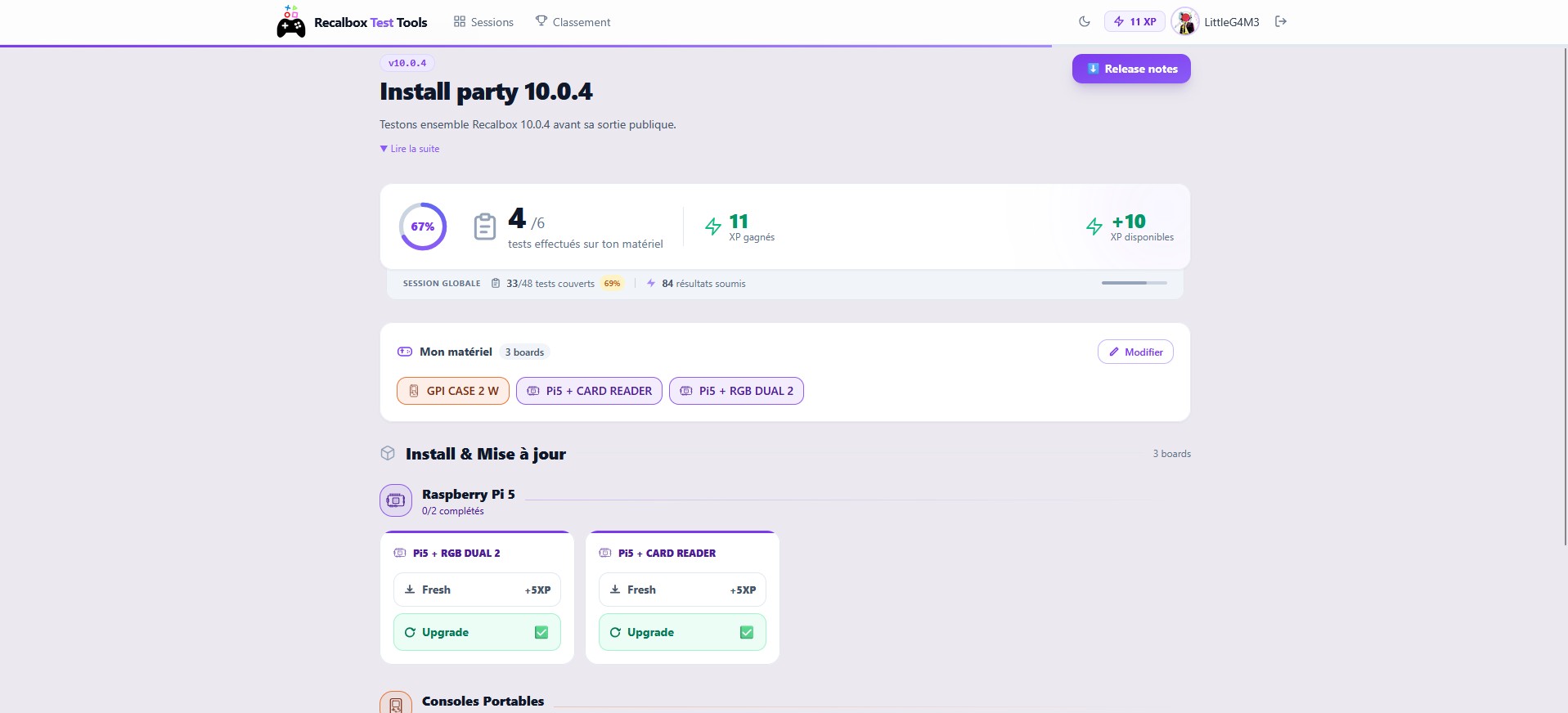Click the Modifier hardware button

pyautogui.click(x=1135, y=352)
